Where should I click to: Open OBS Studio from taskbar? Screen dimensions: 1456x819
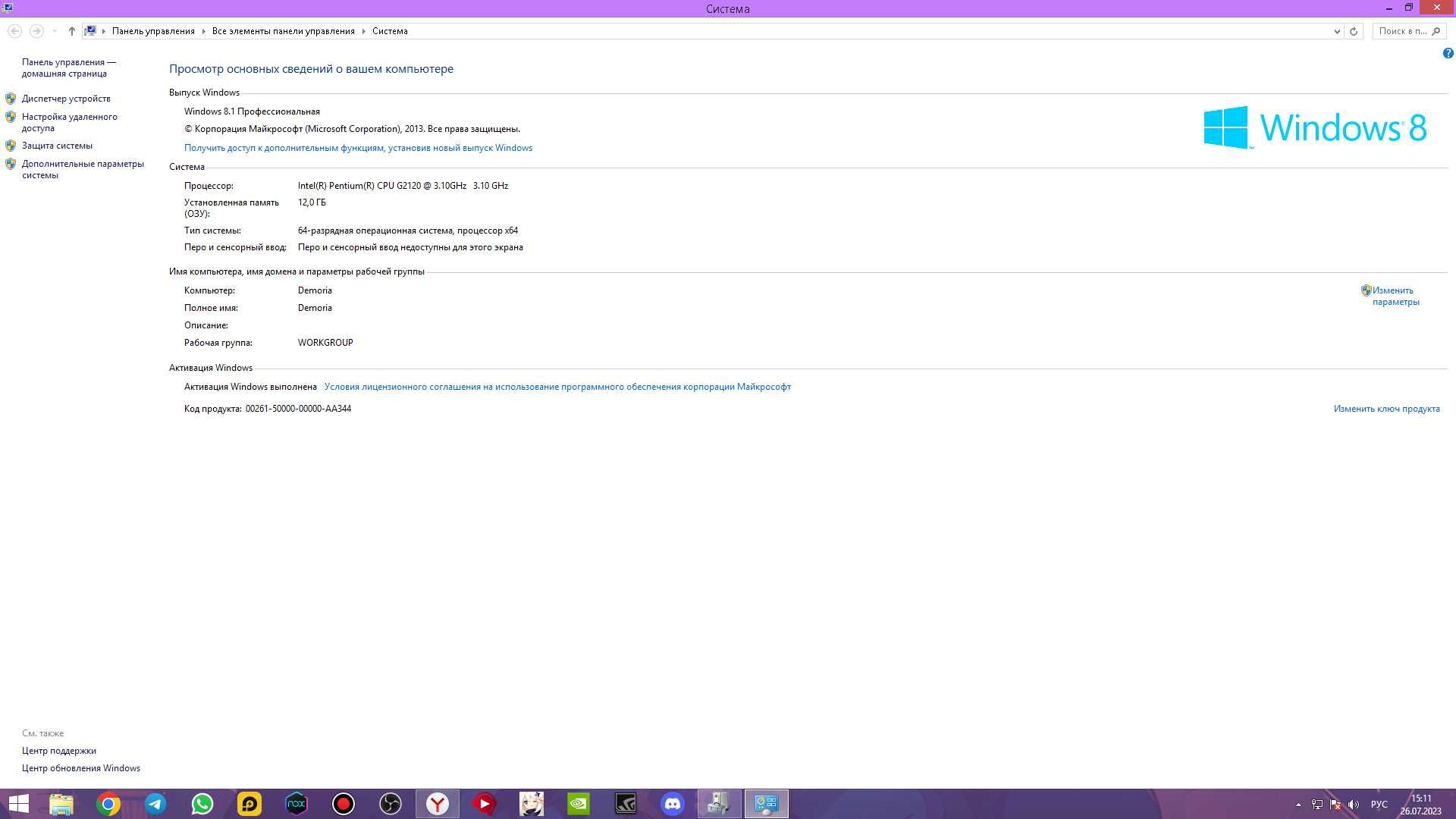tap(391, 804)
